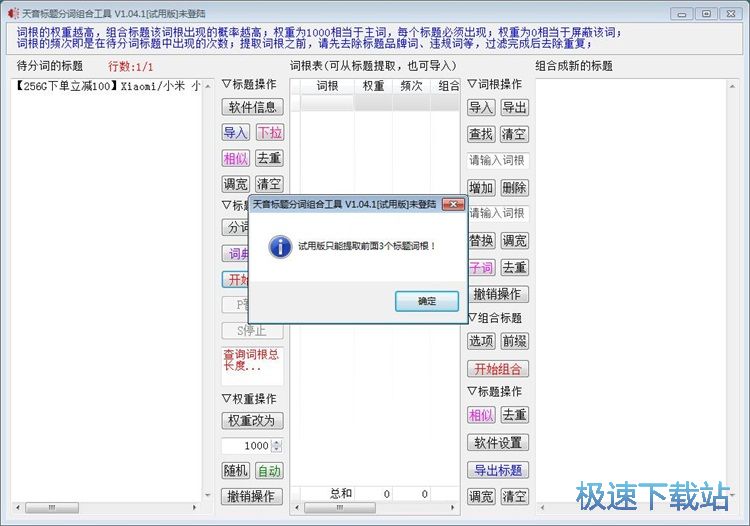Click 调宽 under the left 标题操作 section
The image size is (750, 526).
(235, 184)
